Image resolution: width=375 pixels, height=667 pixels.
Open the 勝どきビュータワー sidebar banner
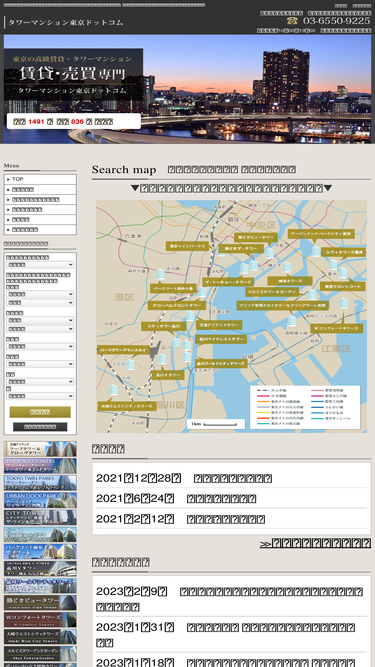pos(40,603)
